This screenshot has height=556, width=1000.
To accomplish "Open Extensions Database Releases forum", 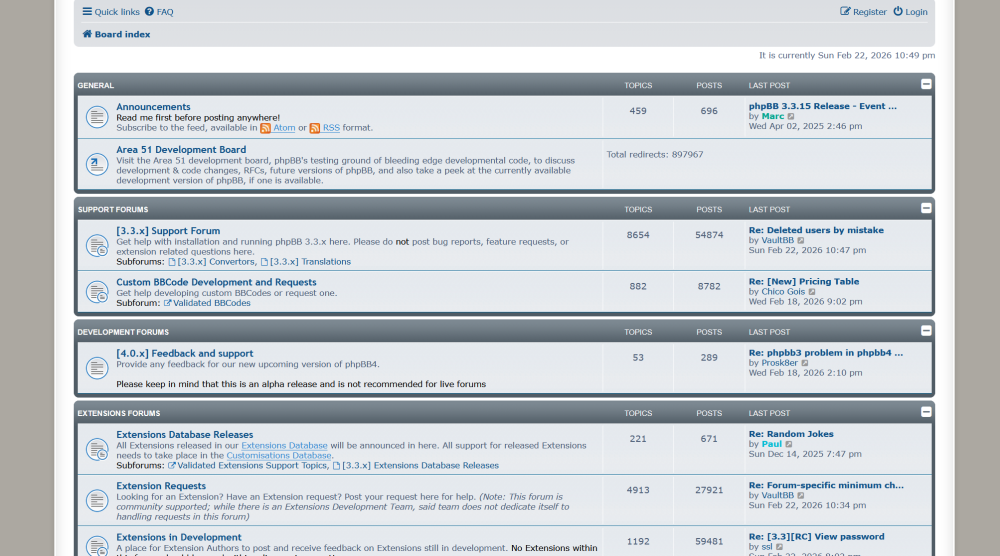I will click(184, 434).
